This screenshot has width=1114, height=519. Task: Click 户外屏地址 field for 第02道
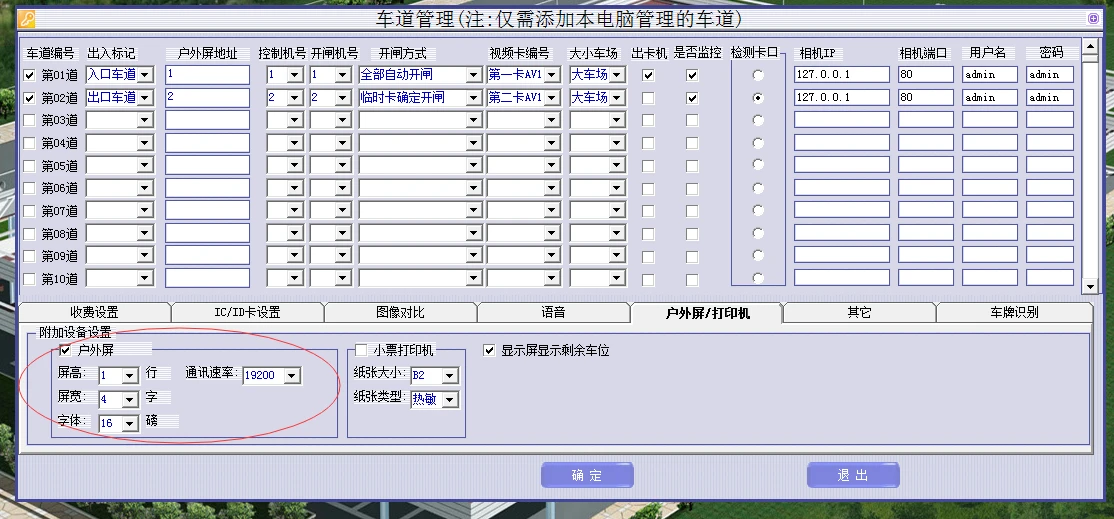[207, 98]
